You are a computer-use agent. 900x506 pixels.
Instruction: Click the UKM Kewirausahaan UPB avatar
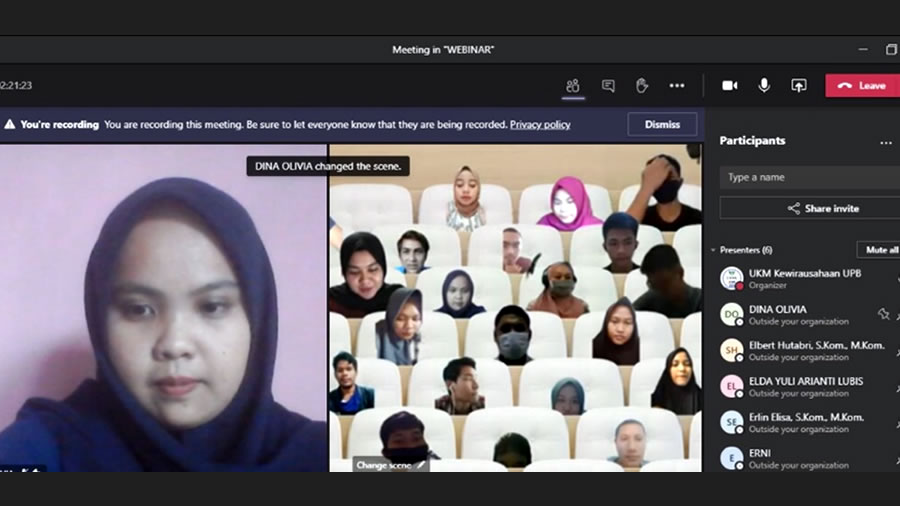click(731, 278)
